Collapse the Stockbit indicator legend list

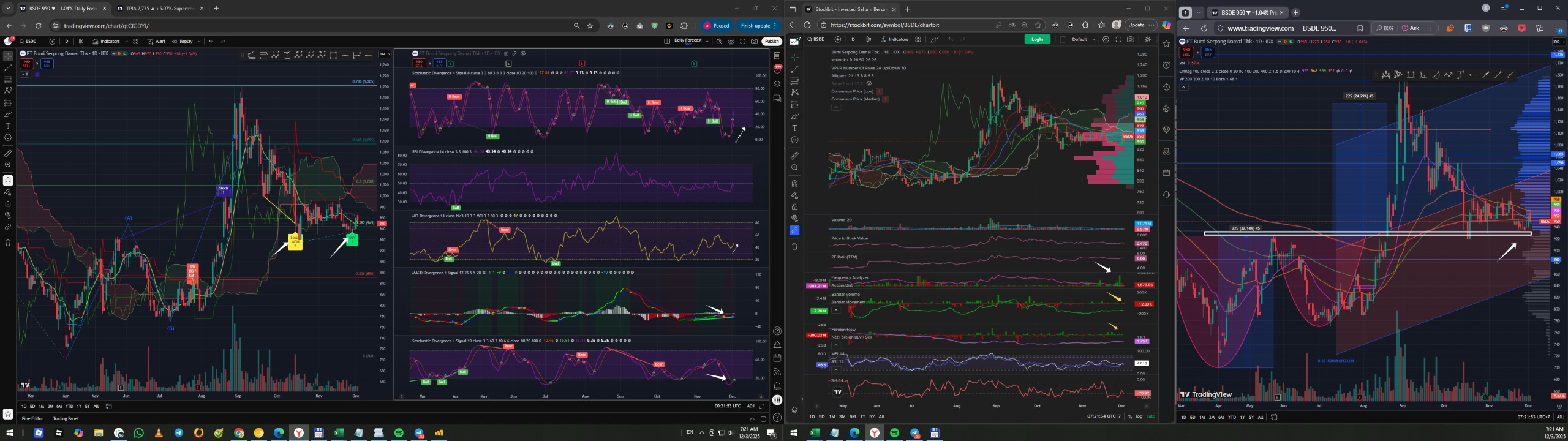(836, 107)
